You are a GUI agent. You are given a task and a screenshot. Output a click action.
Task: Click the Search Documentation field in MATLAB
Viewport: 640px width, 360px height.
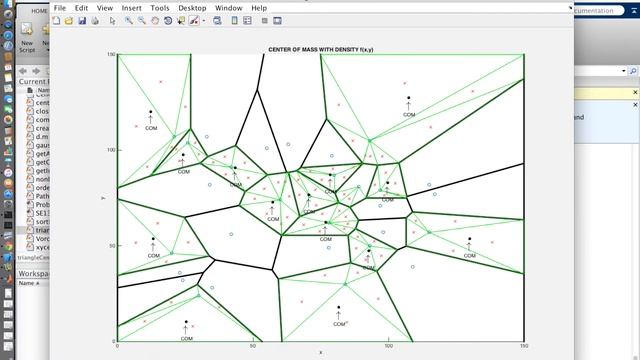598,11
